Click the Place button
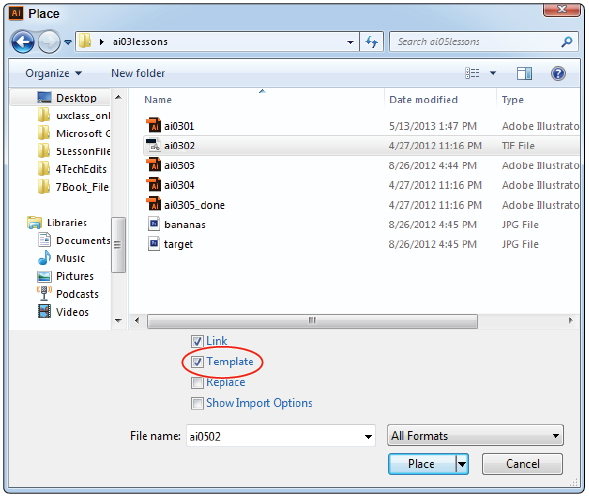589x497 pixels. (x=422, y=464)
